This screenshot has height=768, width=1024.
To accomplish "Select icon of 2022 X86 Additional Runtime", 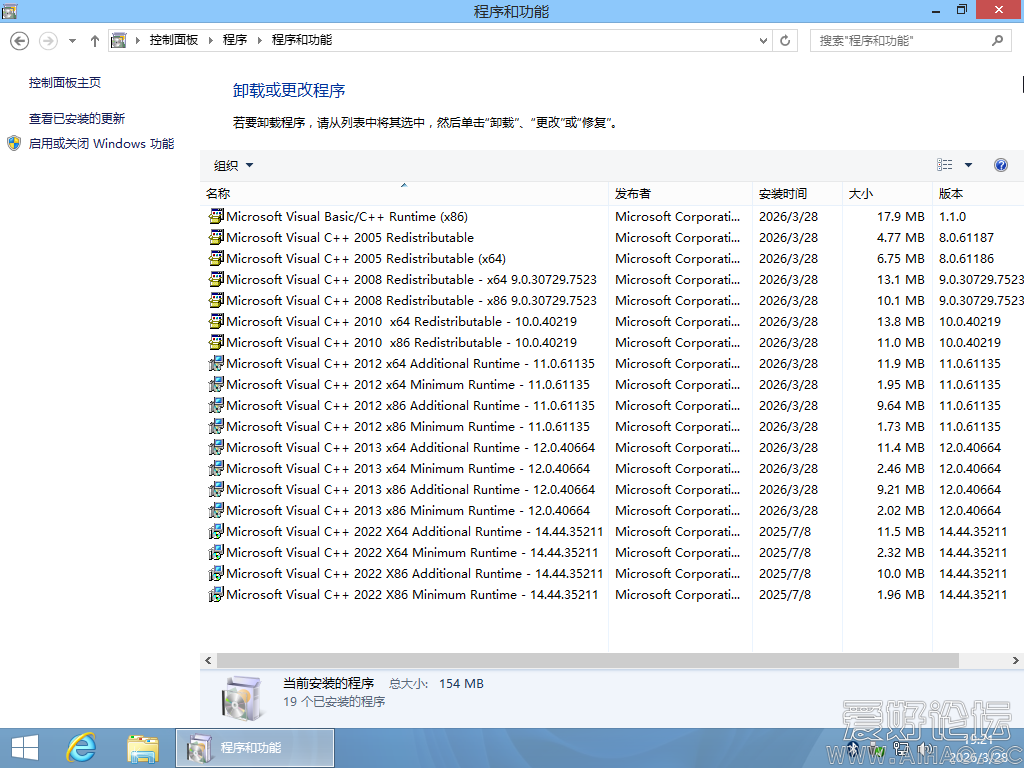I will point(216,573).
